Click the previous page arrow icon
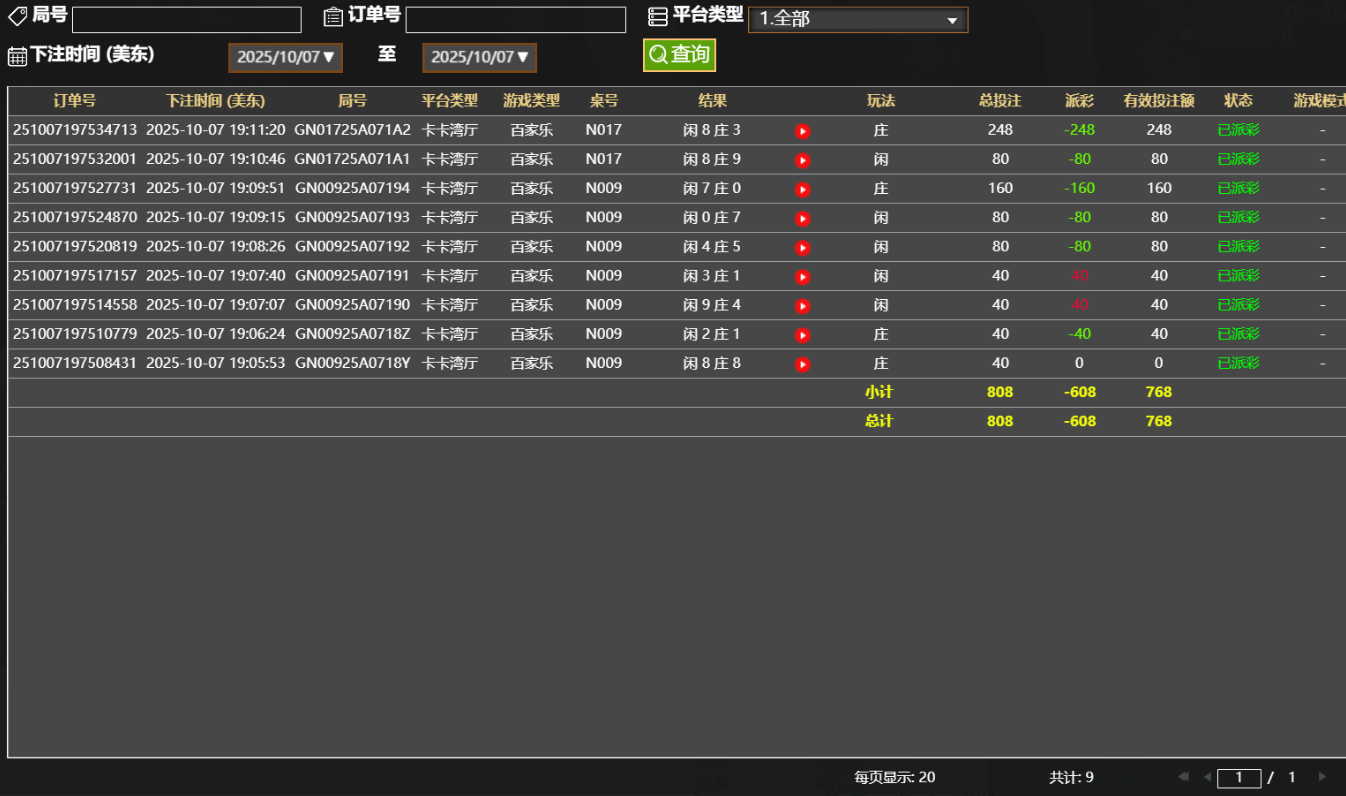Viewport: 1346px width, 796px height. [x=1207, y=776]
